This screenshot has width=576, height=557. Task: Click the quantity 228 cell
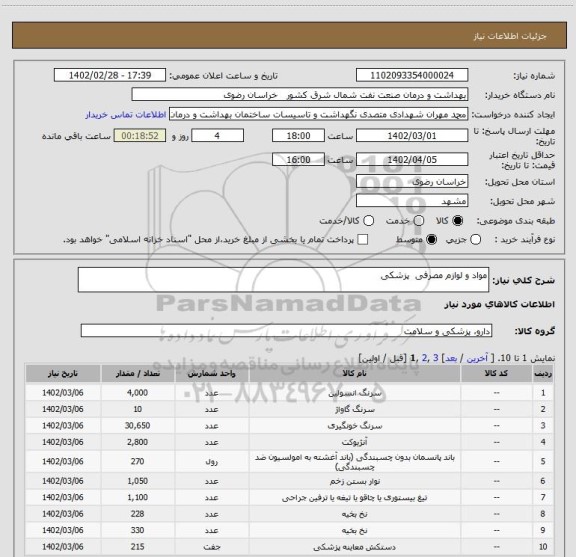(137, 514)
